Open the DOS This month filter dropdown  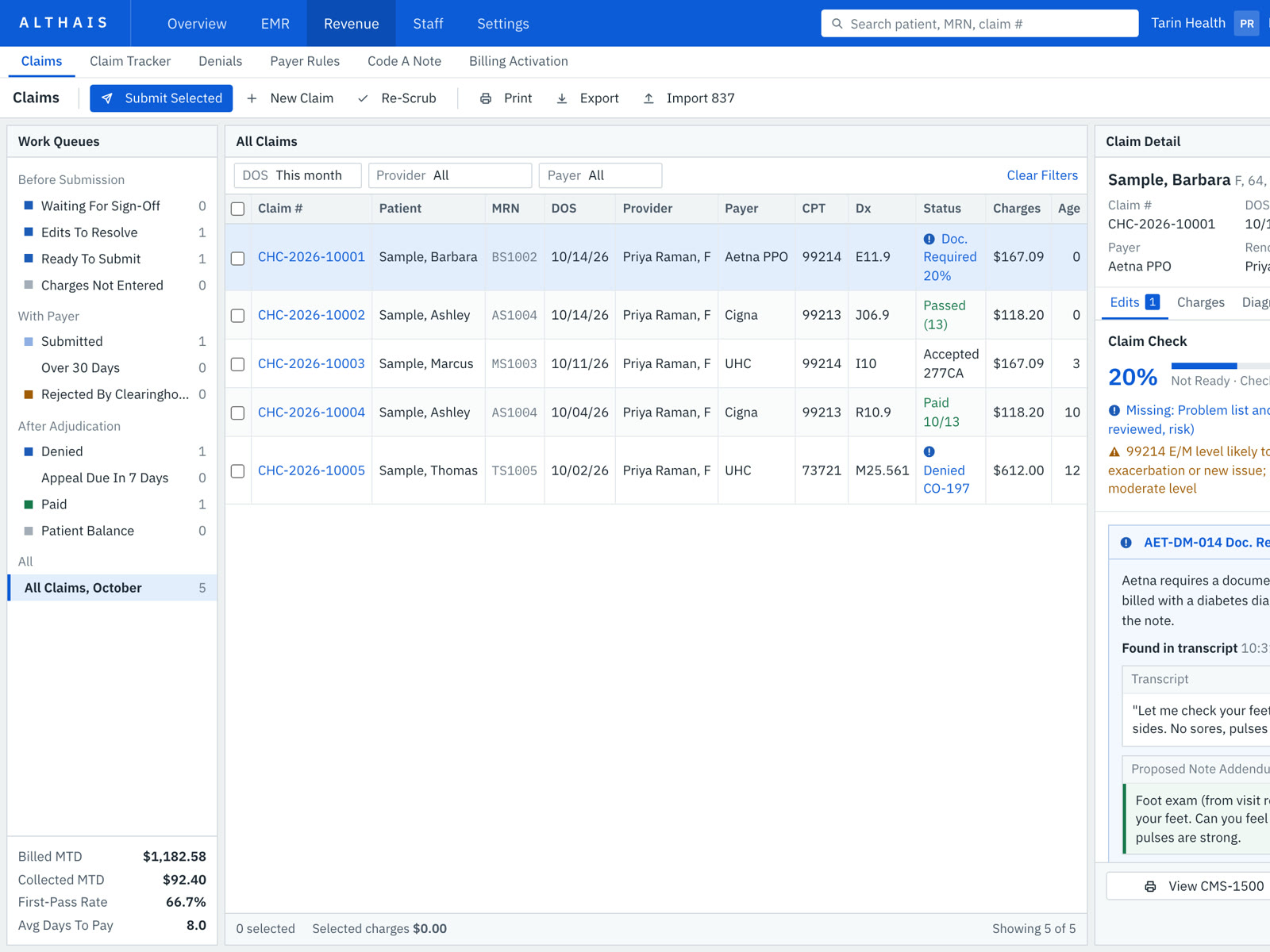point(298,175)
